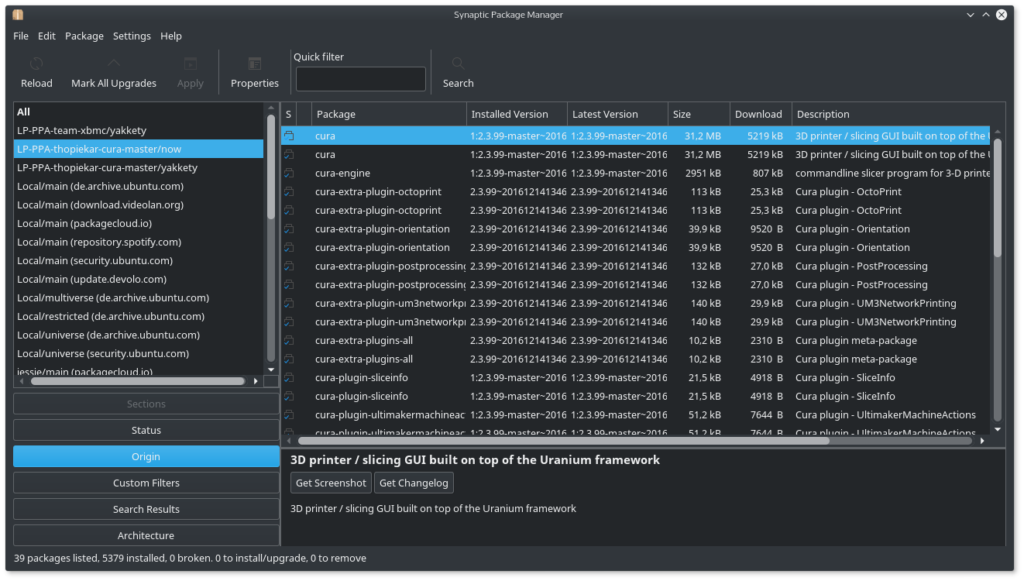The height and width of the screenshot is (581, 1024).
Task: Click the Mark All Upgrades icon
Action: coord(114,64)
